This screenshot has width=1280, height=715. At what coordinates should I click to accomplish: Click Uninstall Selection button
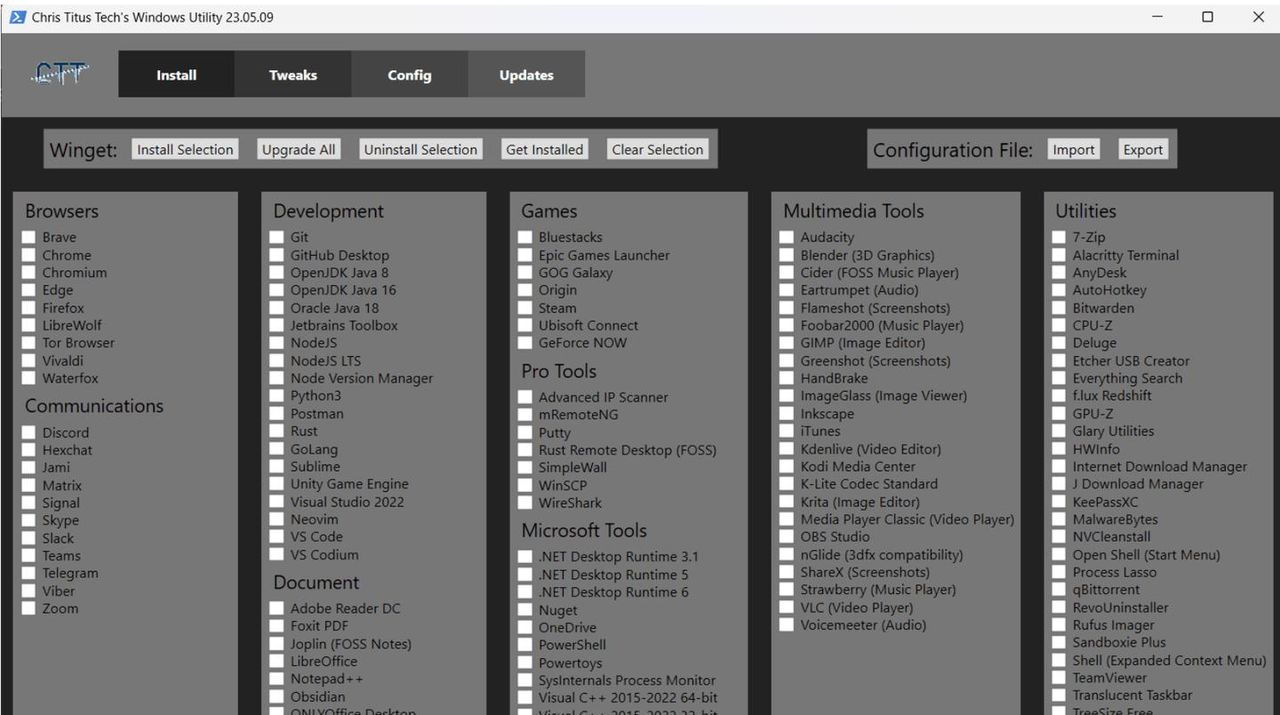420,150
